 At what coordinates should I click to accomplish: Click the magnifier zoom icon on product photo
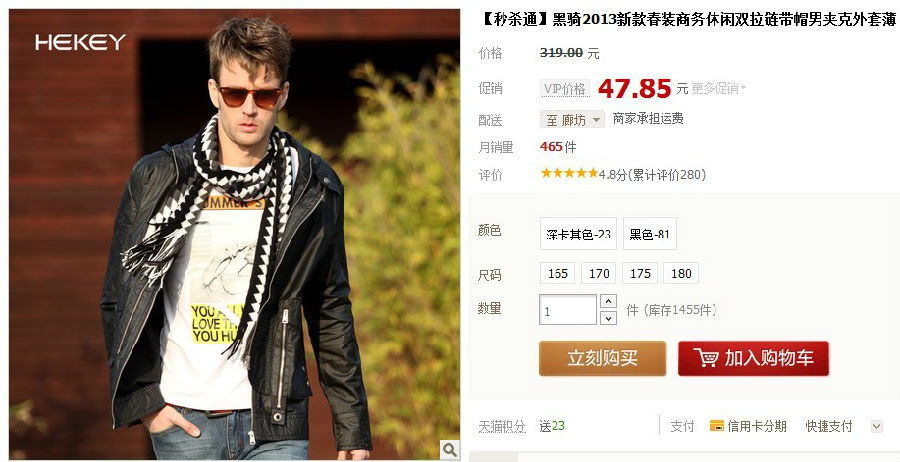(x=449, y=449)
